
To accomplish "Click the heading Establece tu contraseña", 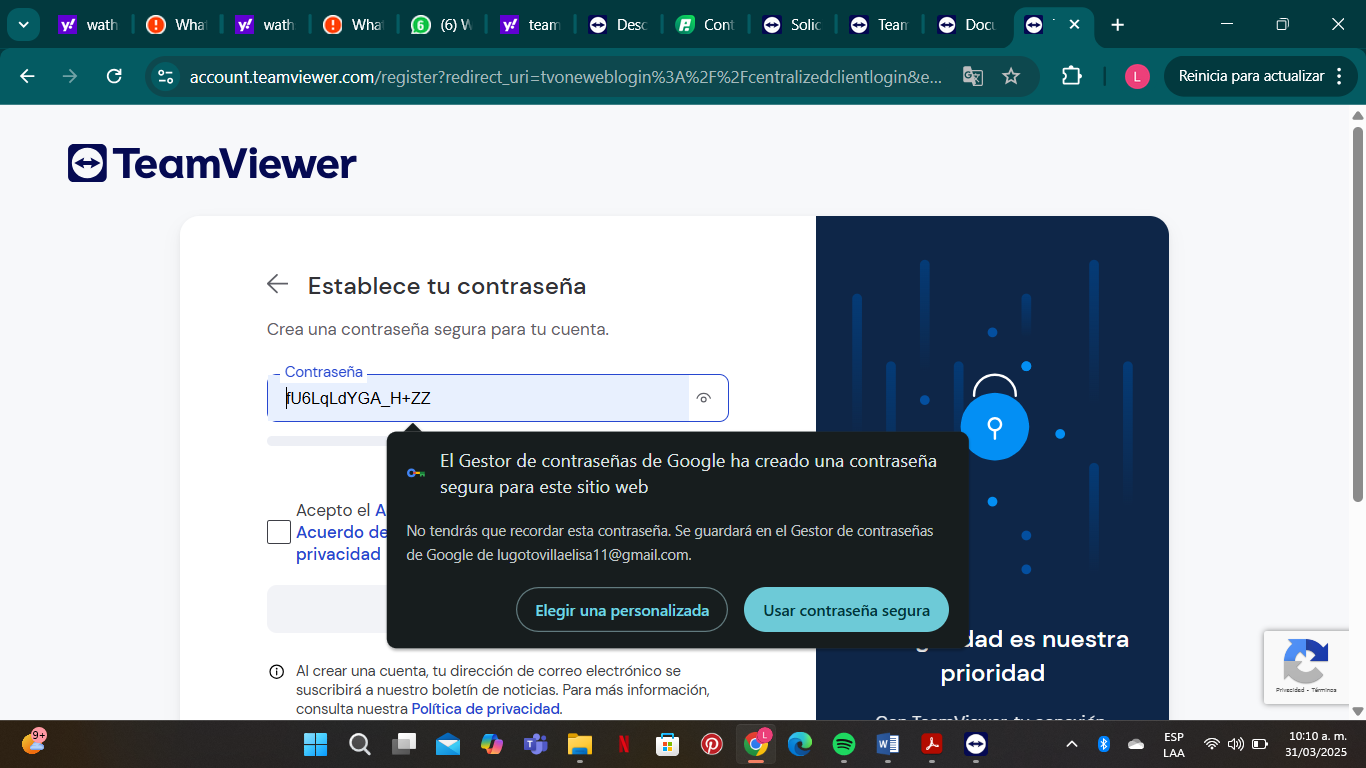I will 447,286.
